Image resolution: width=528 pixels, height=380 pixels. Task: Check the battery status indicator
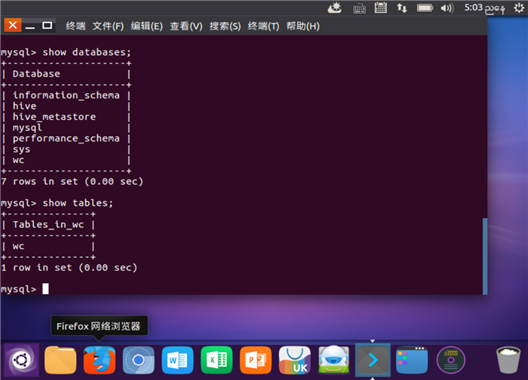[x=425, y=8]
